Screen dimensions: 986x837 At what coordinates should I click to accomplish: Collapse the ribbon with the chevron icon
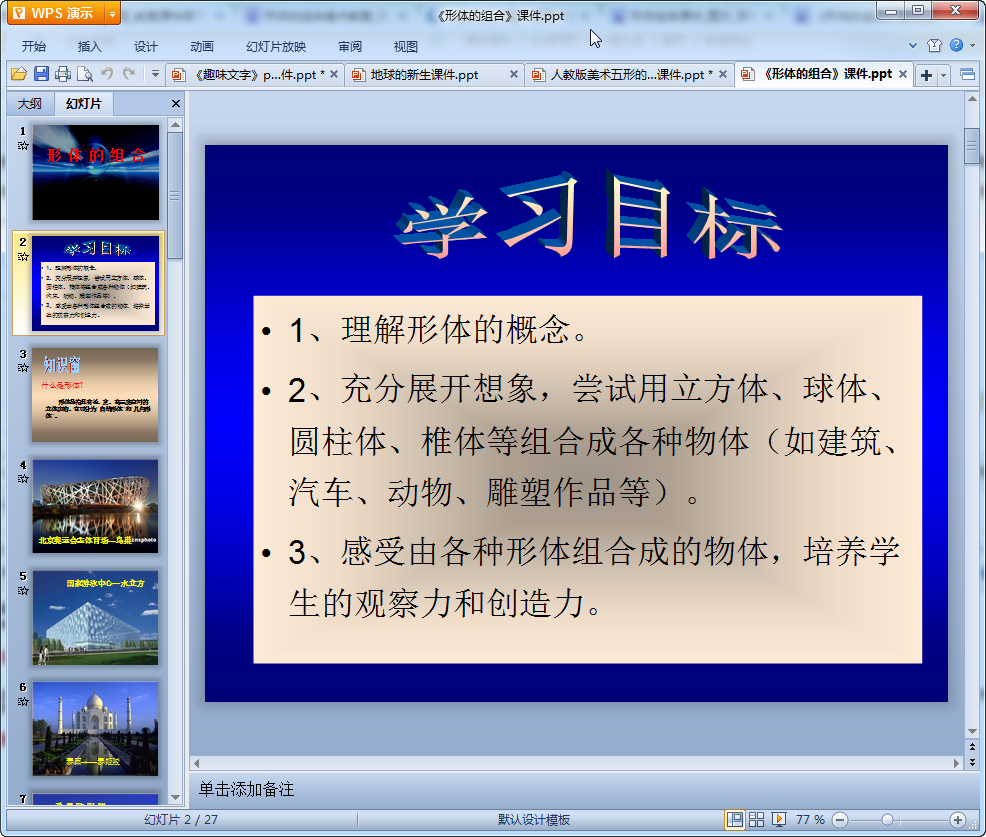pyautogui.click(x=913, y=45)
